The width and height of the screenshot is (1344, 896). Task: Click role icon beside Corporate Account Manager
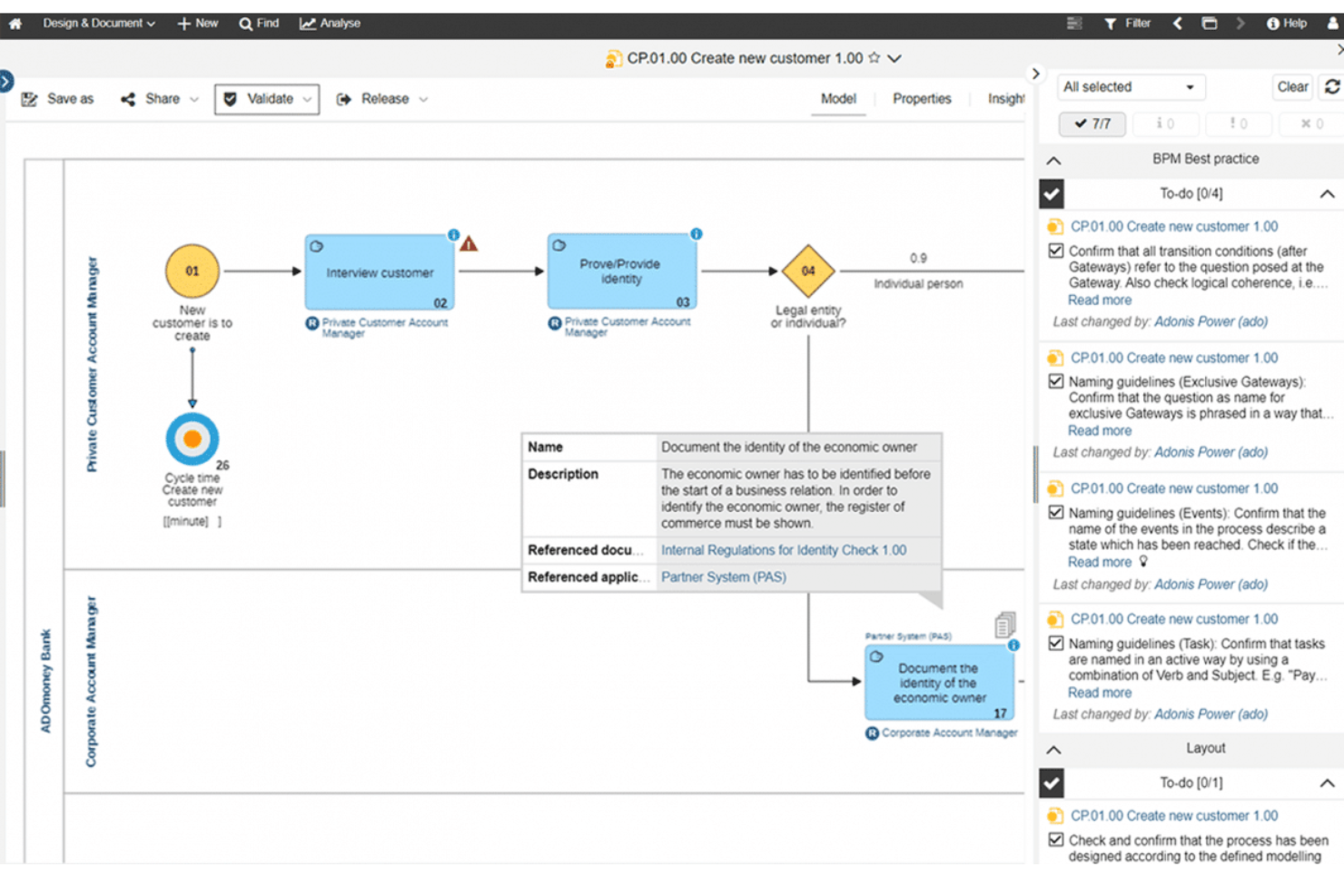[872, 734]
